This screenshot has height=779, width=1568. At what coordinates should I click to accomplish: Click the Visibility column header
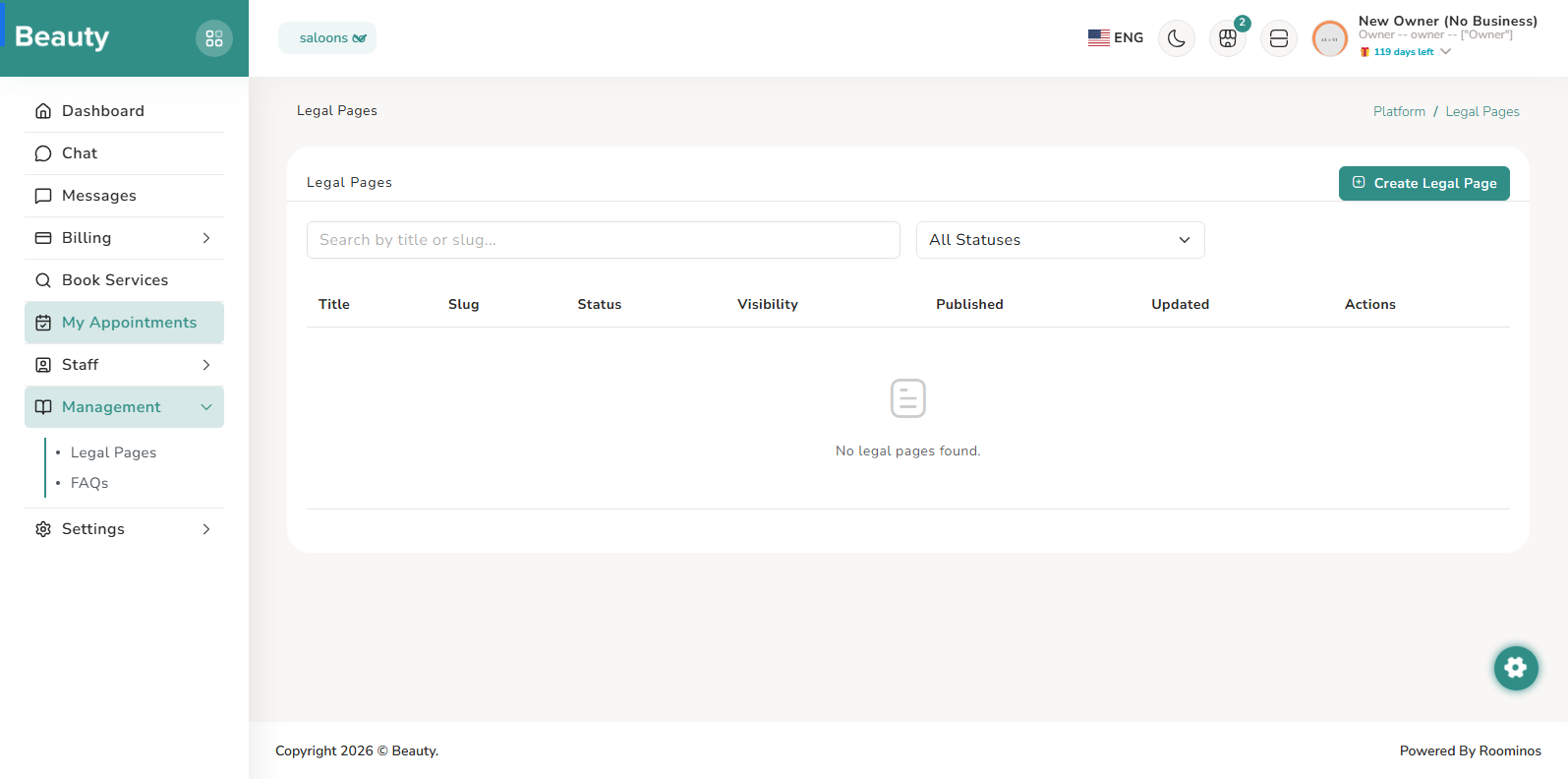tap(768, 304)
